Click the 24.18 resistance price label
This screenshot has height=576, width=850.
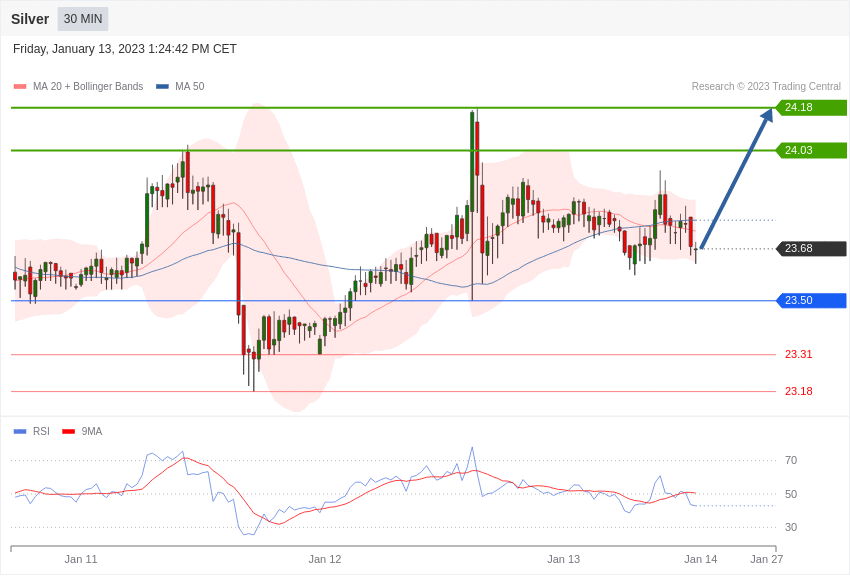812,107
